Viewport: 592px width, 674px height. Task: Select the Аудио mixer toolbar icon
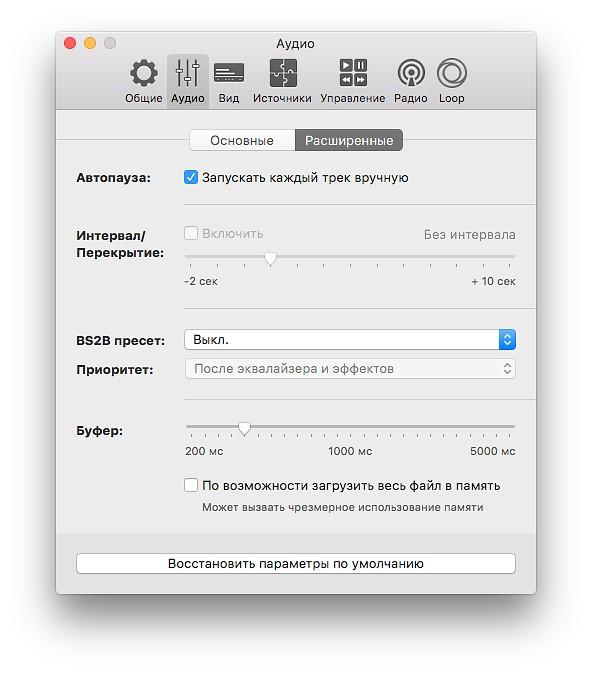(x=187, y=81)
